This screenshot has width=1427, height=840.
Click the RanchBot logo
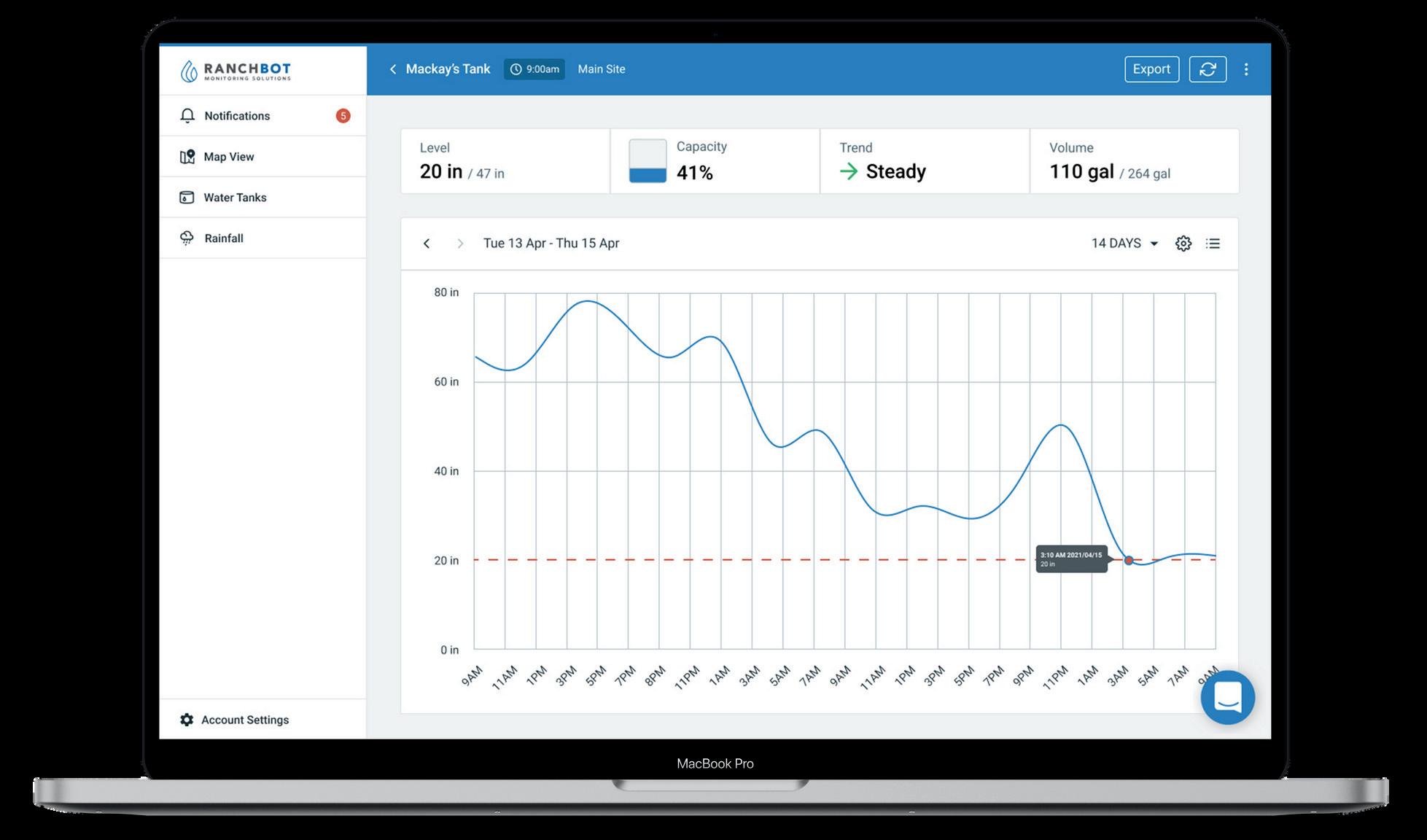pyautogui.click(x=236, y=71)
